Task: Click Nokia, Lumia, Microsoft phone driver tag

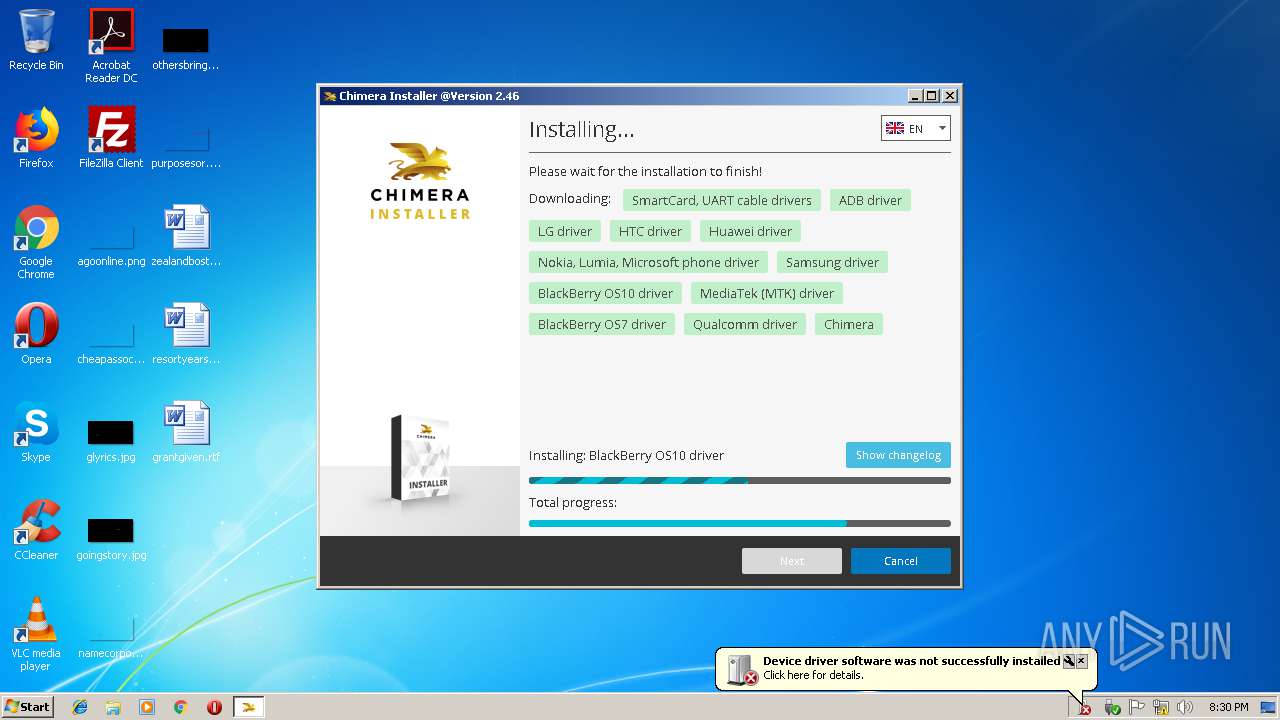Action: (648, 262)
